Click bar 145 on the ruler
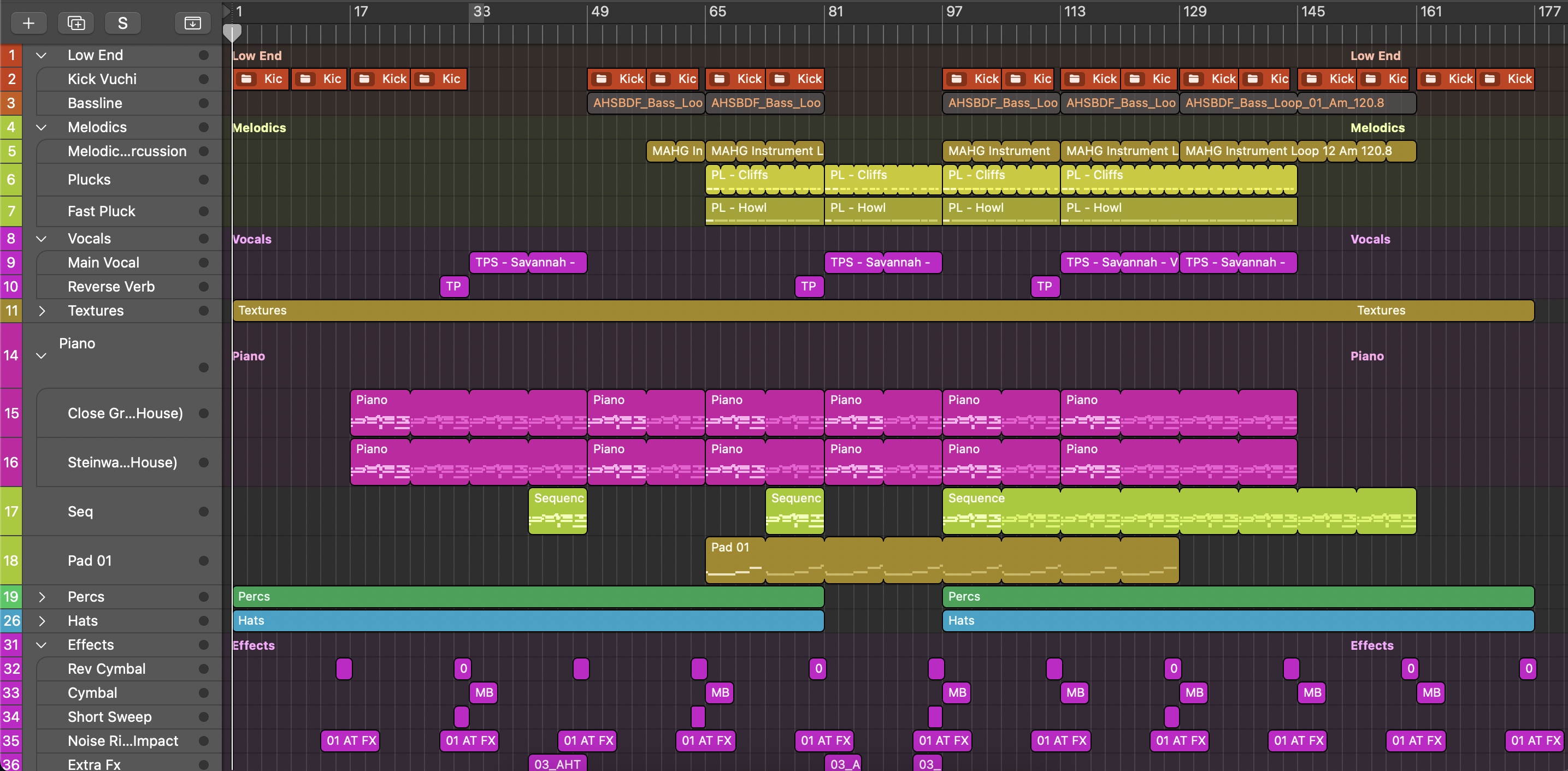 point(1312,11)
